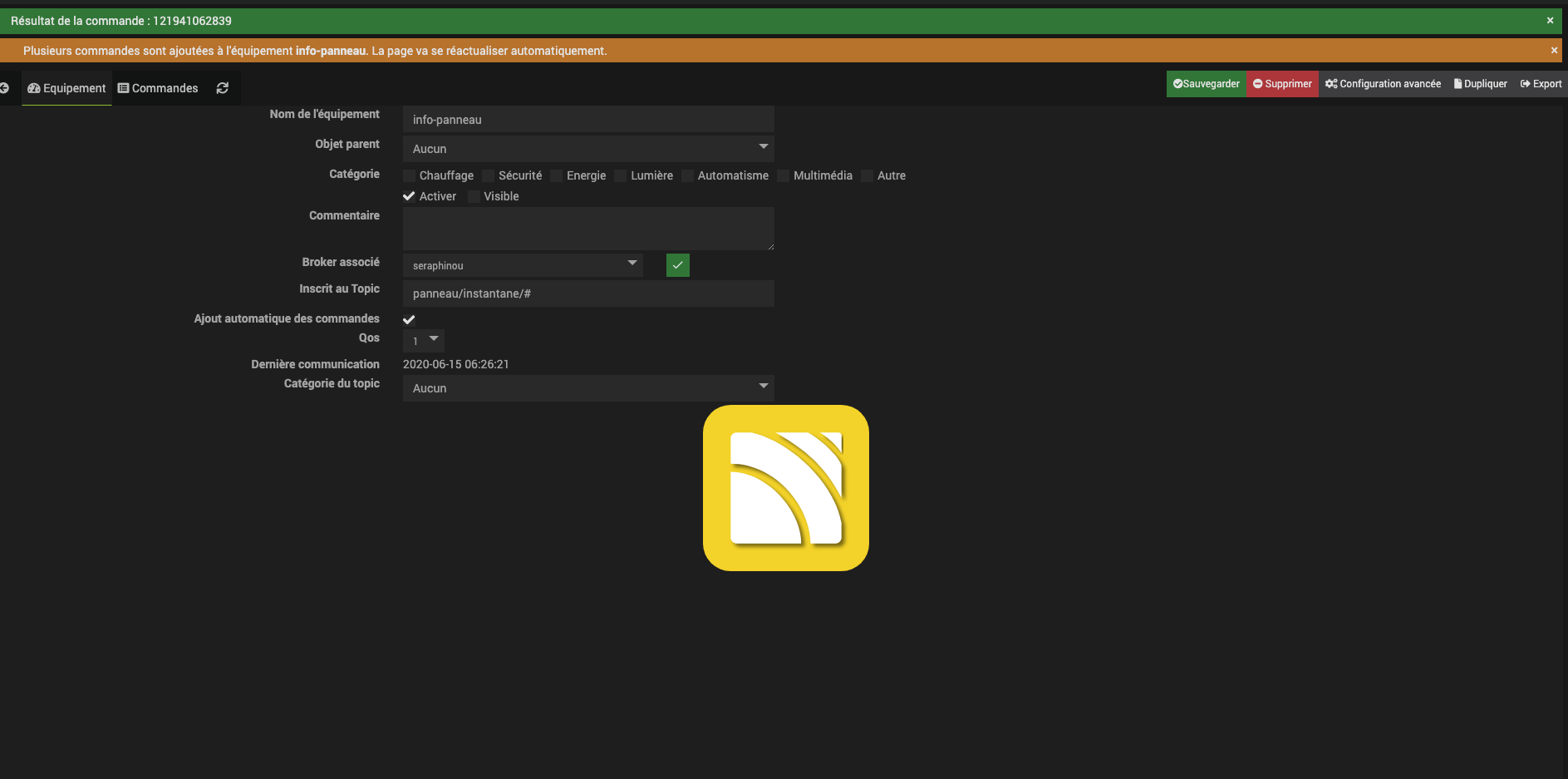This screenshot has width=1568, height=779.
Task: Switch to the Commandes tab
Action: [158, 88]
